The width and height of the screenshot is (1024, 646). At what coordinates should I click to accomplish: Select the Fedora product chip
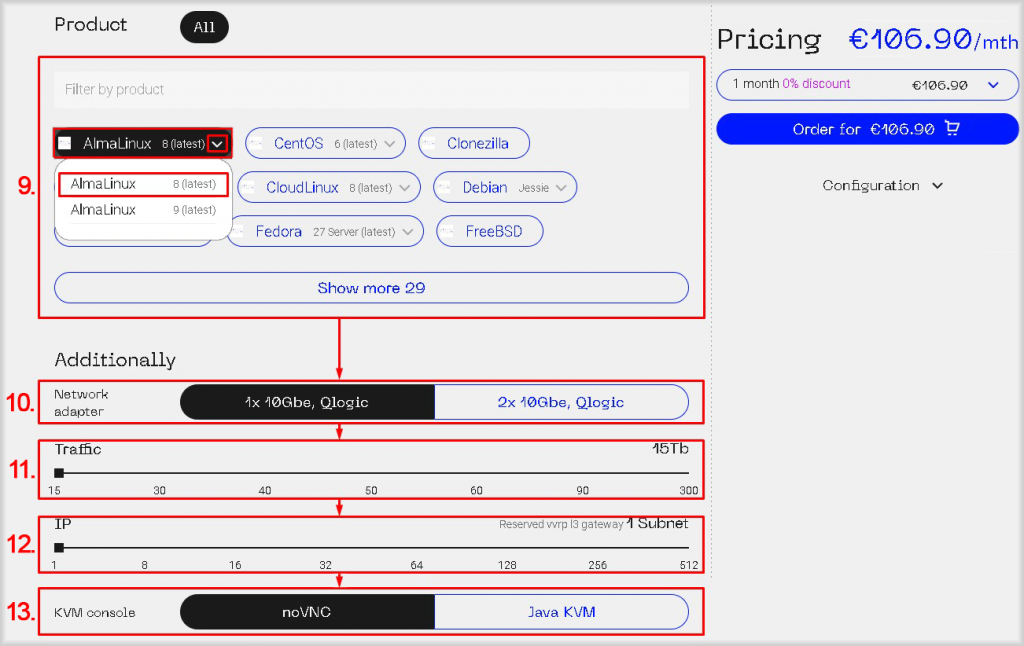coord(325,231)
